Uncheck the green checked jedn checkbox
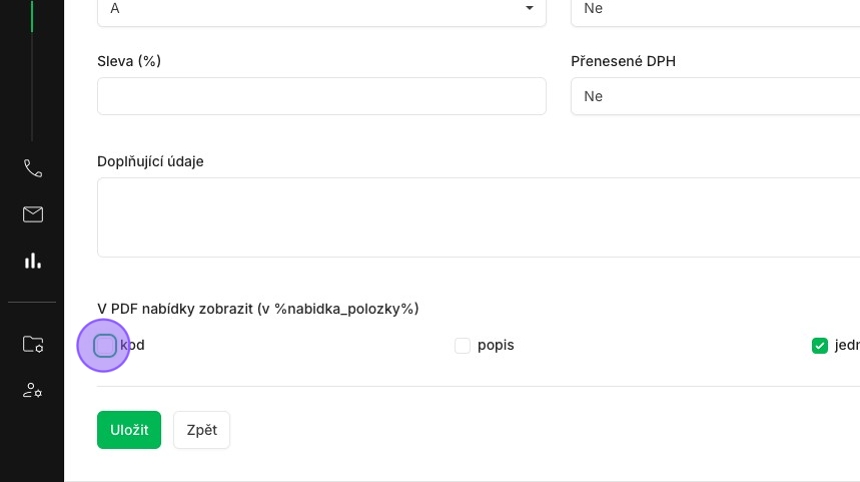 (x=819, y=345)
